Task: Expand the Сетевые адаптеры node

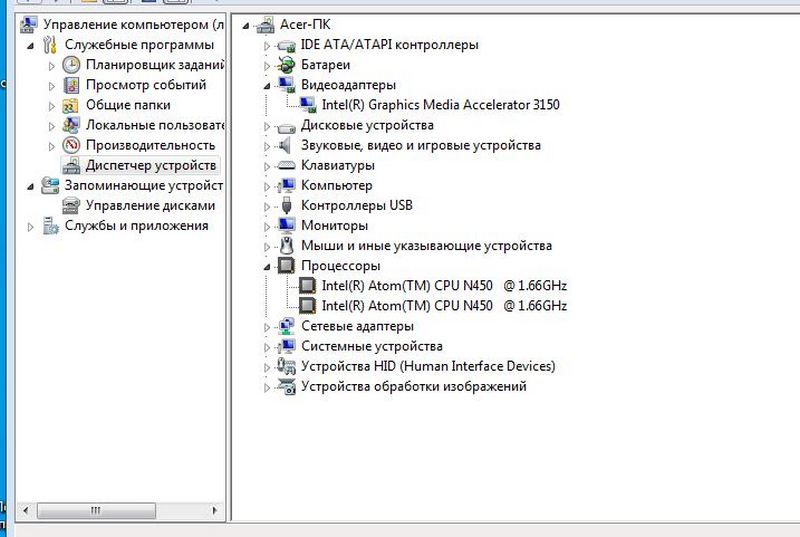Action: pos(267,327)
